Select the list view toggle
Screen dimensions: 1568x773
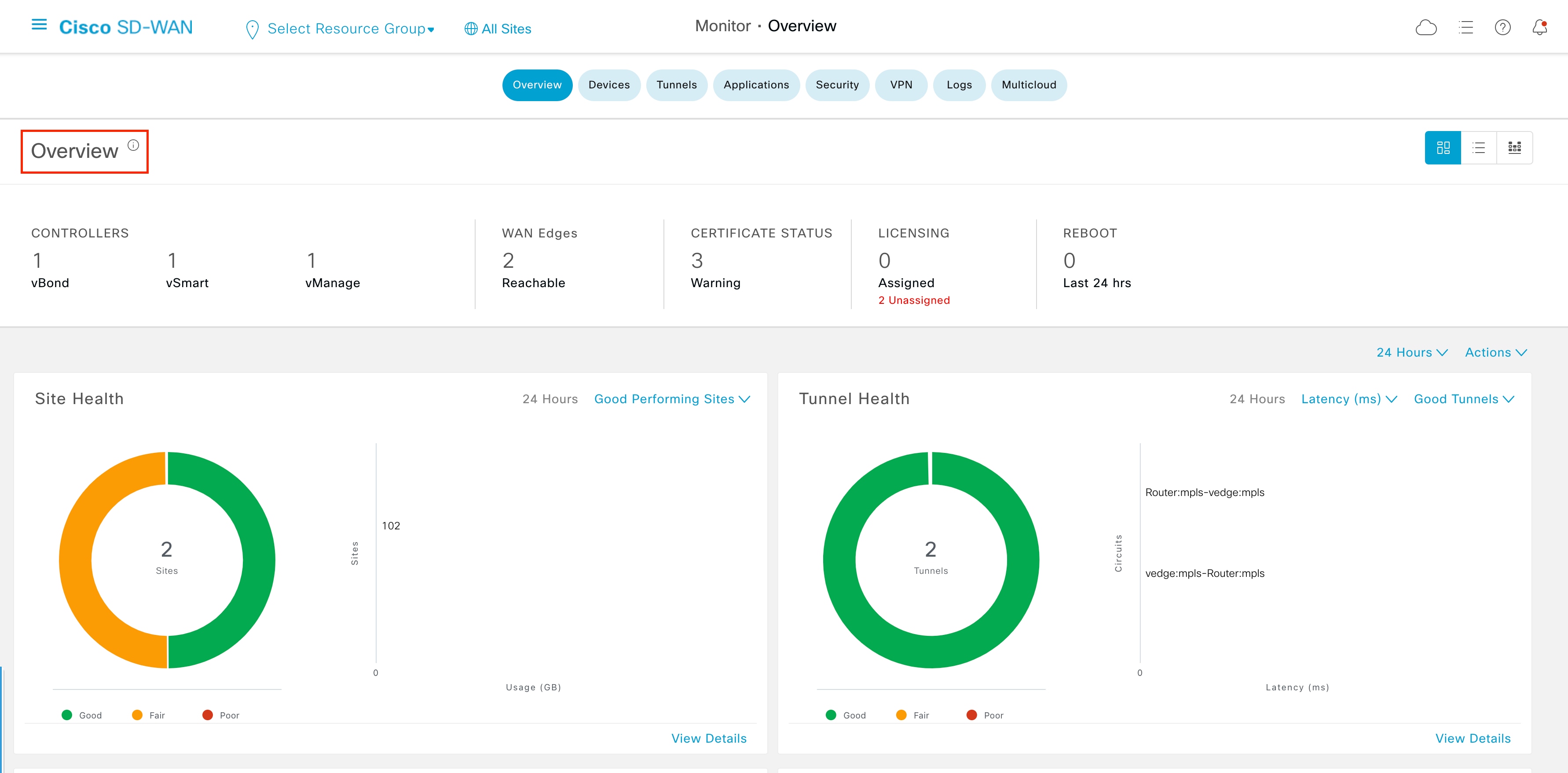tap(1479, 148)
